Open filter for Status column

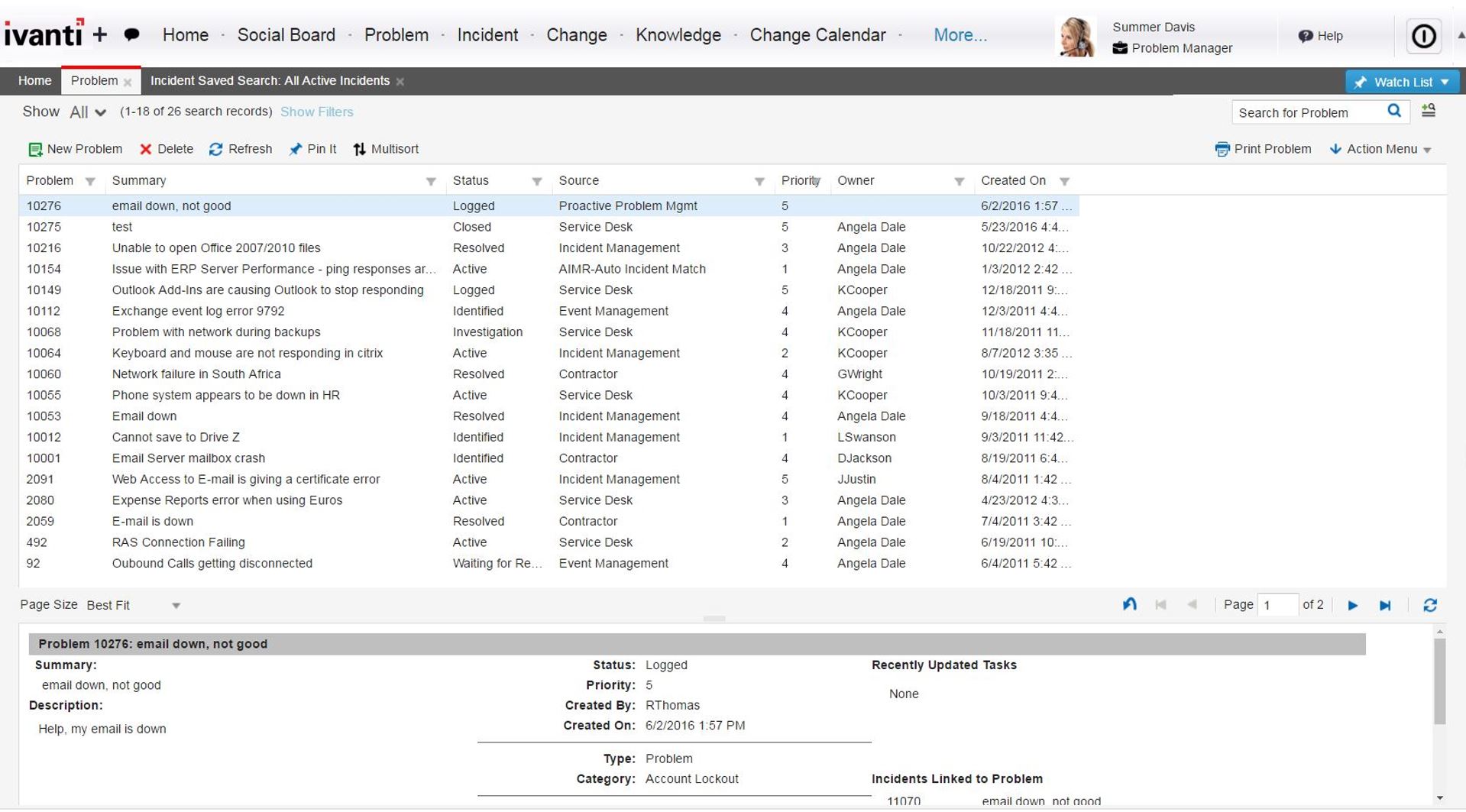coord(537,181)
